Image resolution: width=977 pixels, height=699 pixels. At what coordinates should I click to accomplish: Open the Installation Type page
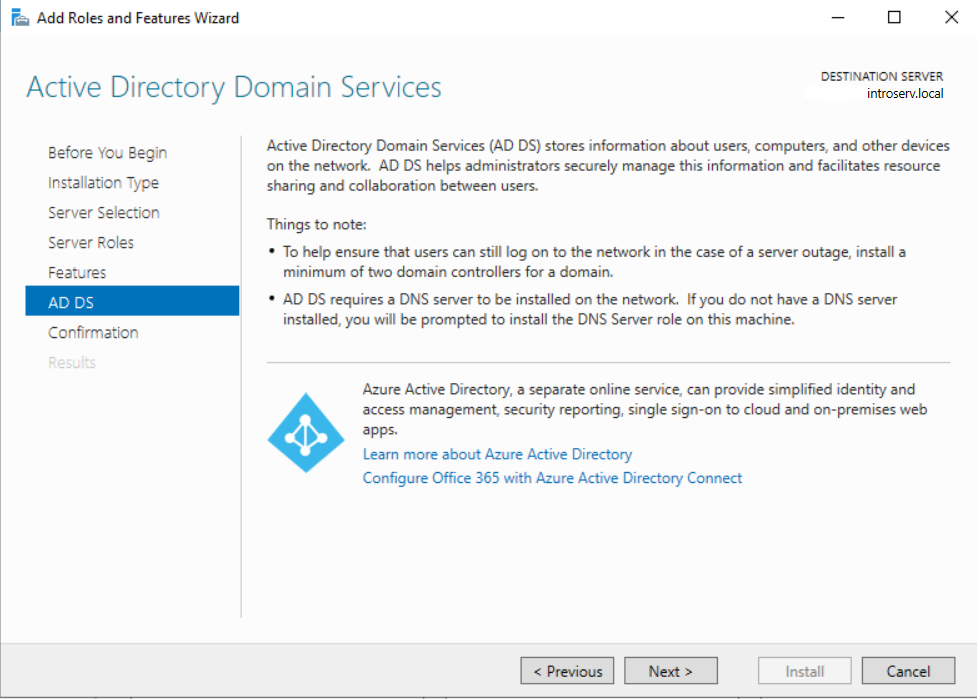103,182
